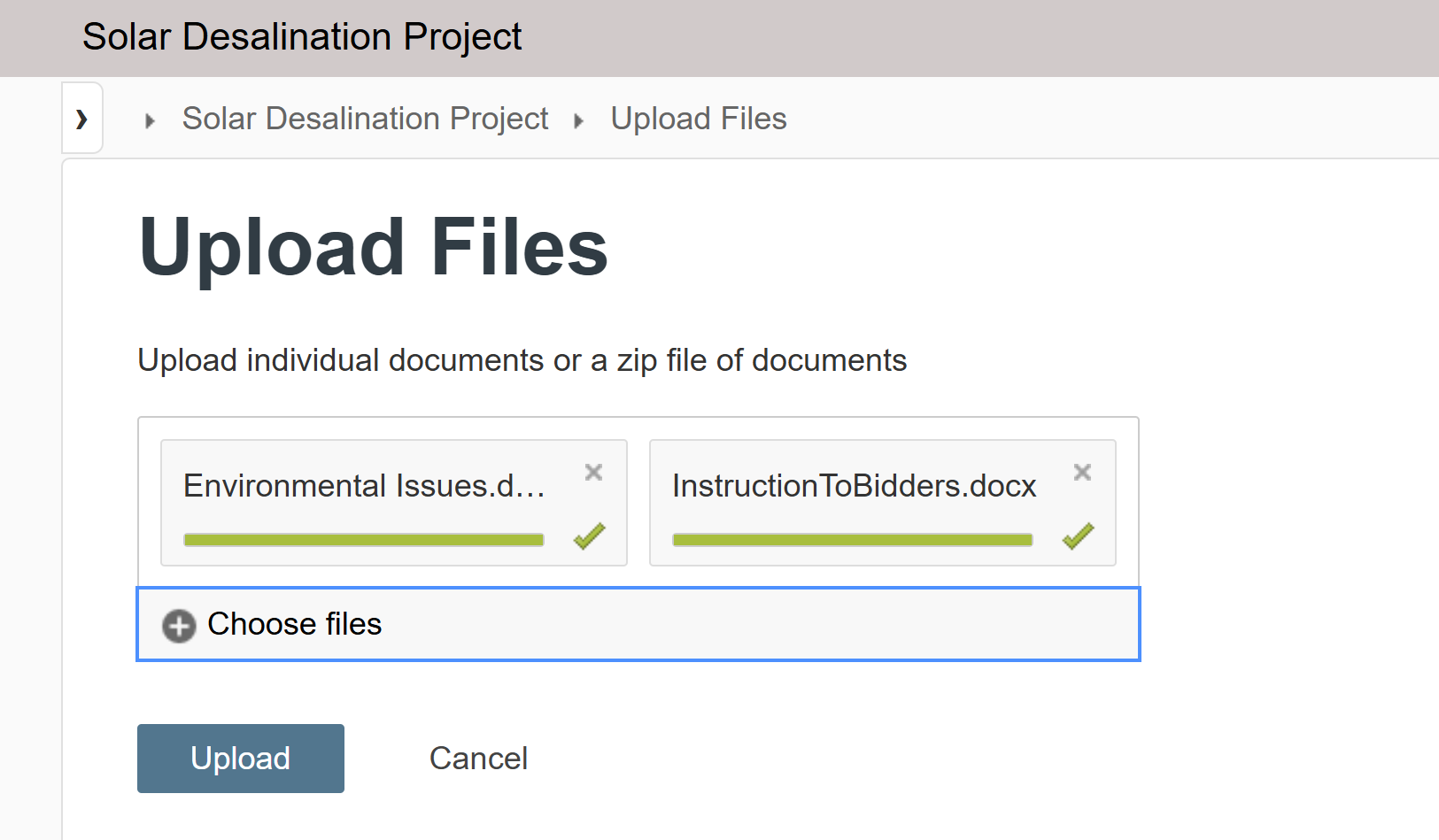The image size is (1439, 840).
Task: Select the InstructionToBidders.docx file name
Action: point(854,486)
